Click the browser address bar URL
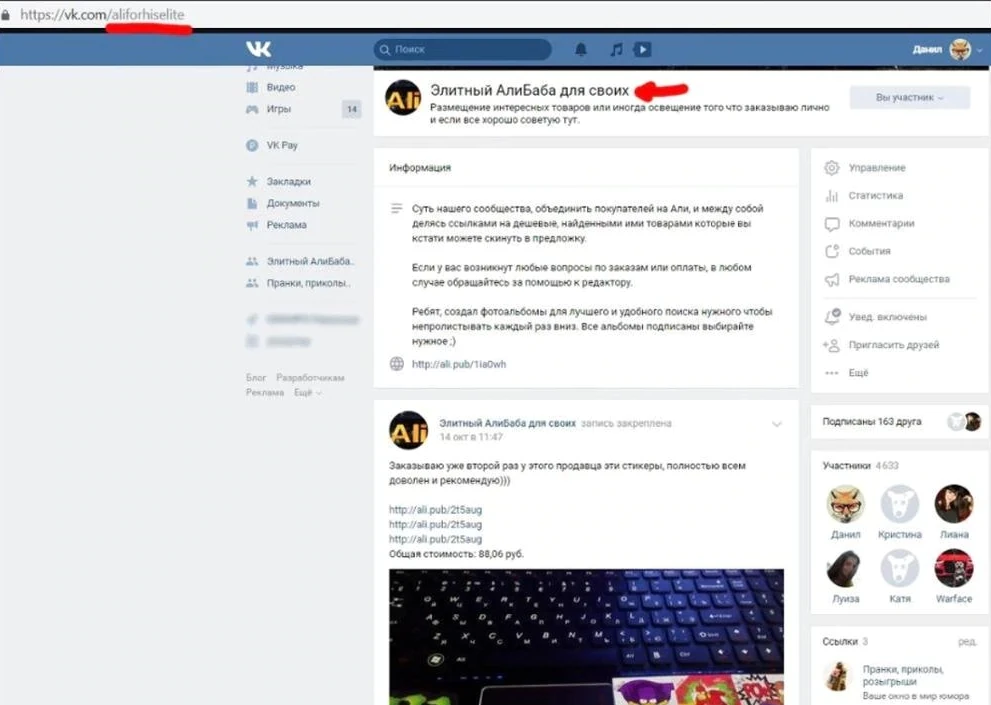Viewport: 991px width, 705px height. tap(102, 15)
